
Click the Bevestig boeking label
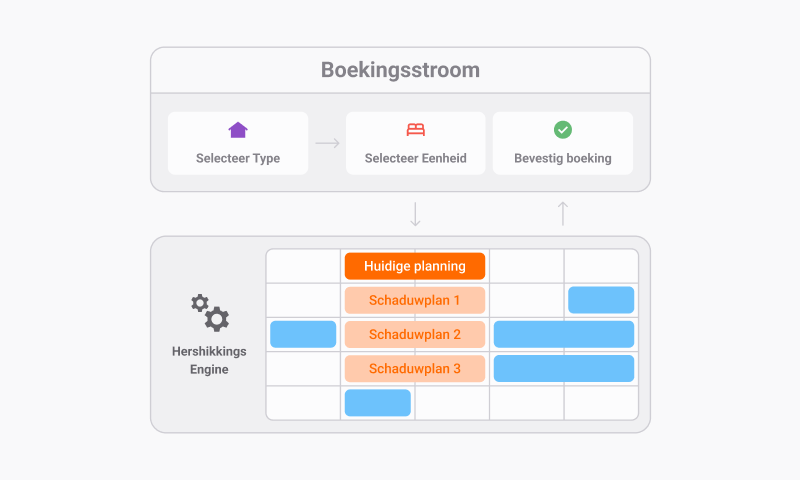(x=563, y=158)
